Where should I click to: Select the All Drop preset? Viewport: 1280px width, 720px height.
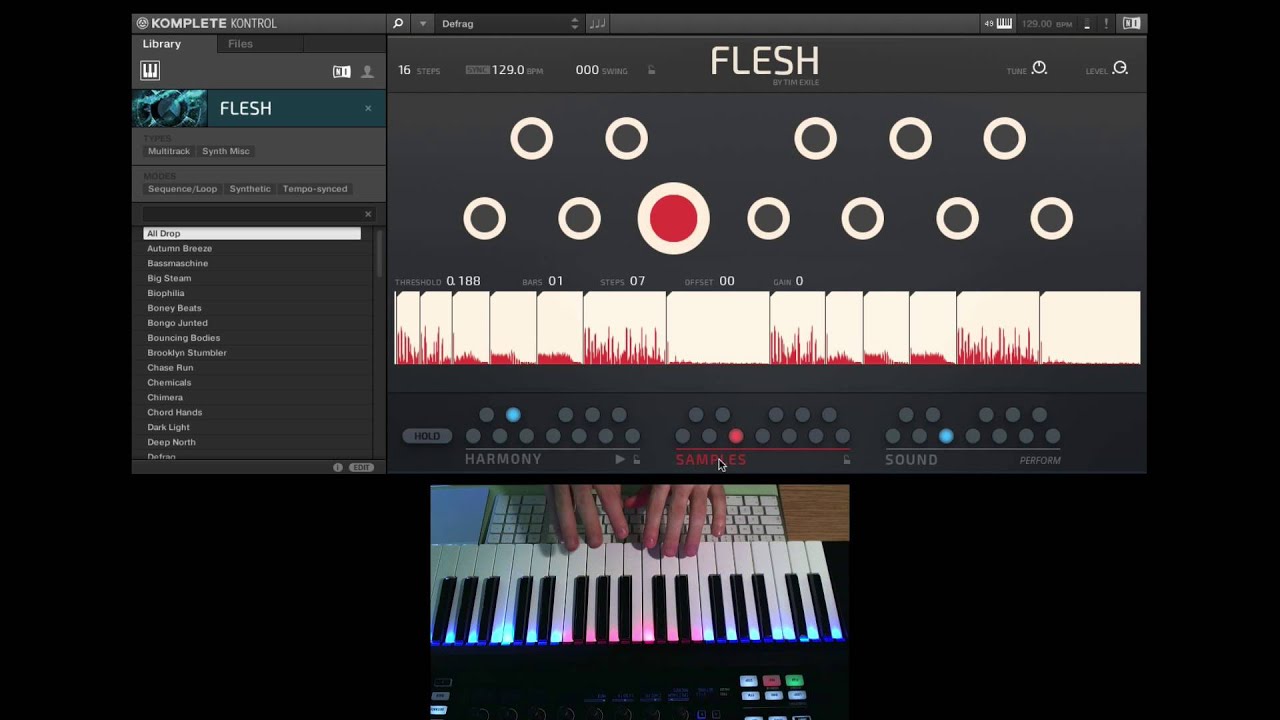point(252,233)
